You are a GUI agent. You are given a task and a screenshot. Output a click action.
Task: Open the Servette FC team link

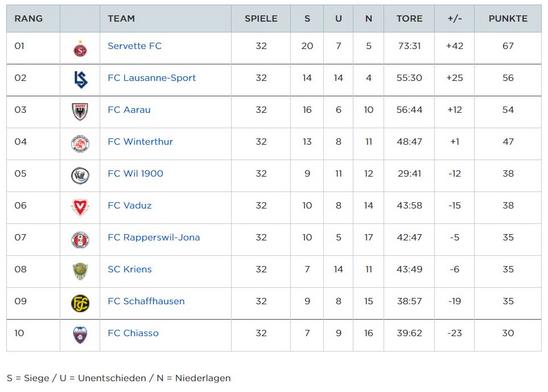click(x=135, y=46)
